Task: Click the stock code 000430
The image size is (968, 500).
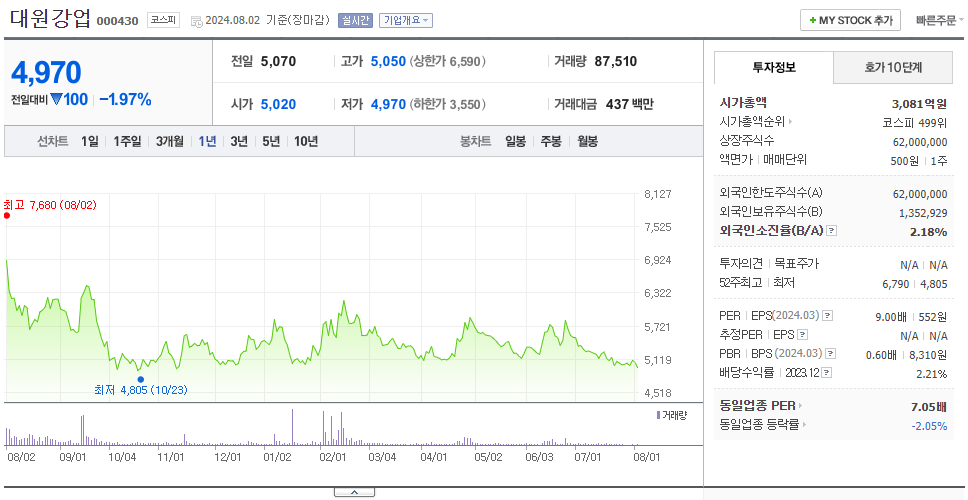Action: (117, 22)
